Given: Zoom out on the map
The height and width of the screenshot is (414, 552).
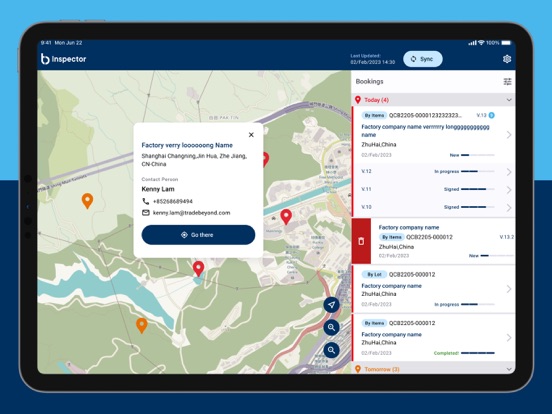Looking at the screenshot, I should coord(331,350).
